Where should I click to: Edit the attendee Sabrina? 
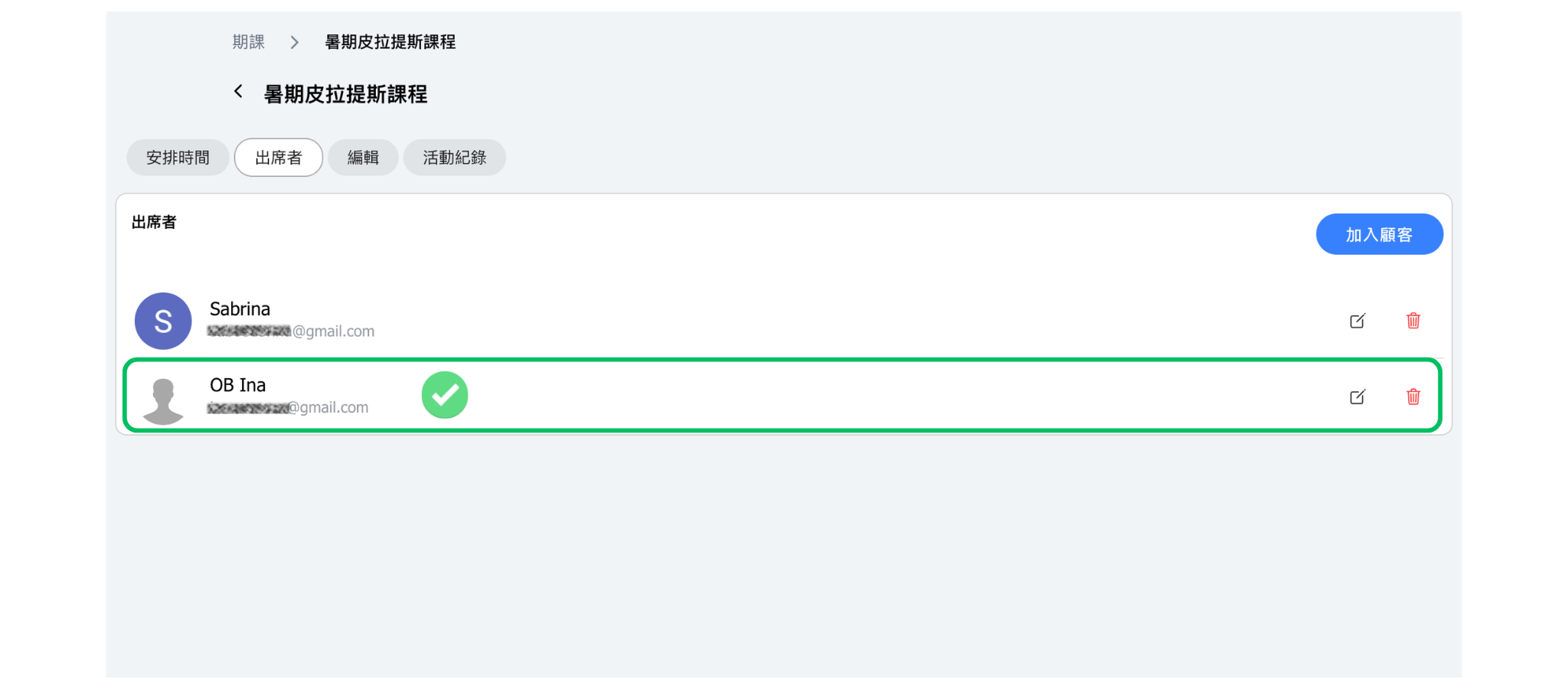coord(1357,321)
